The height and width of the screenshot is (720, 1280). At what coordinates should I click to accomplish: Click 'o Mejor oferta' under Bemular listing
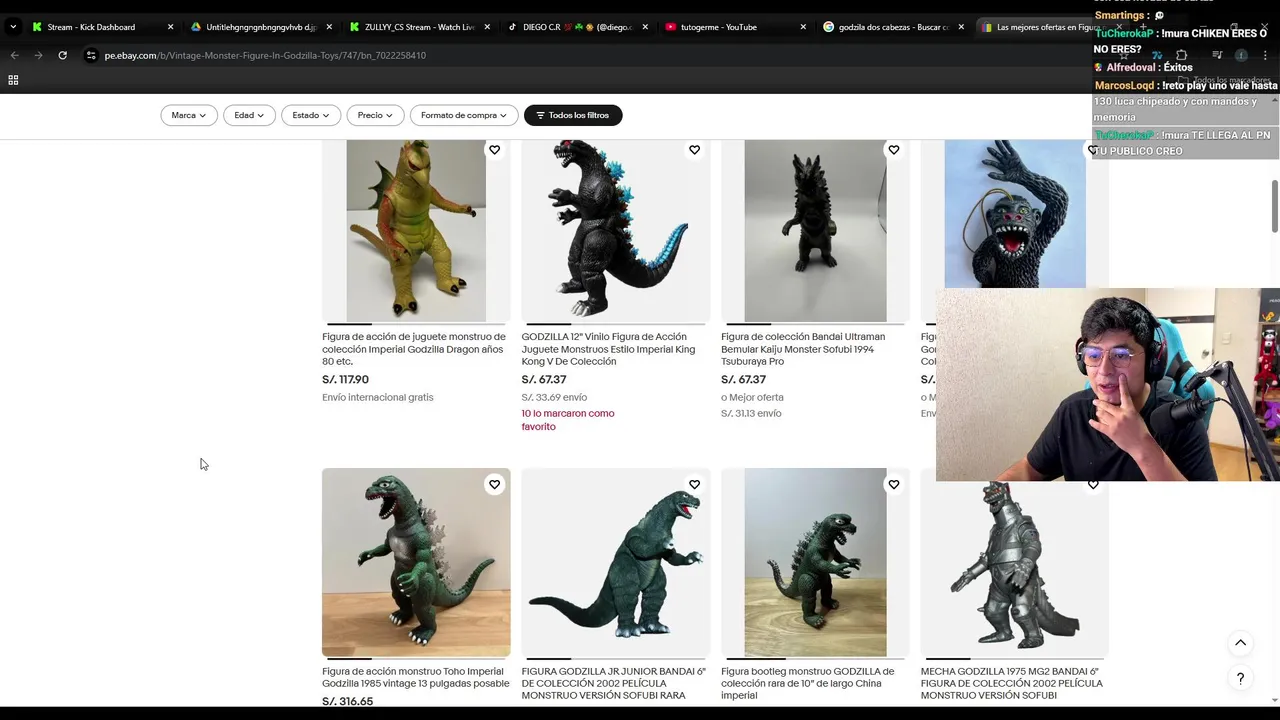click(752, 397)
